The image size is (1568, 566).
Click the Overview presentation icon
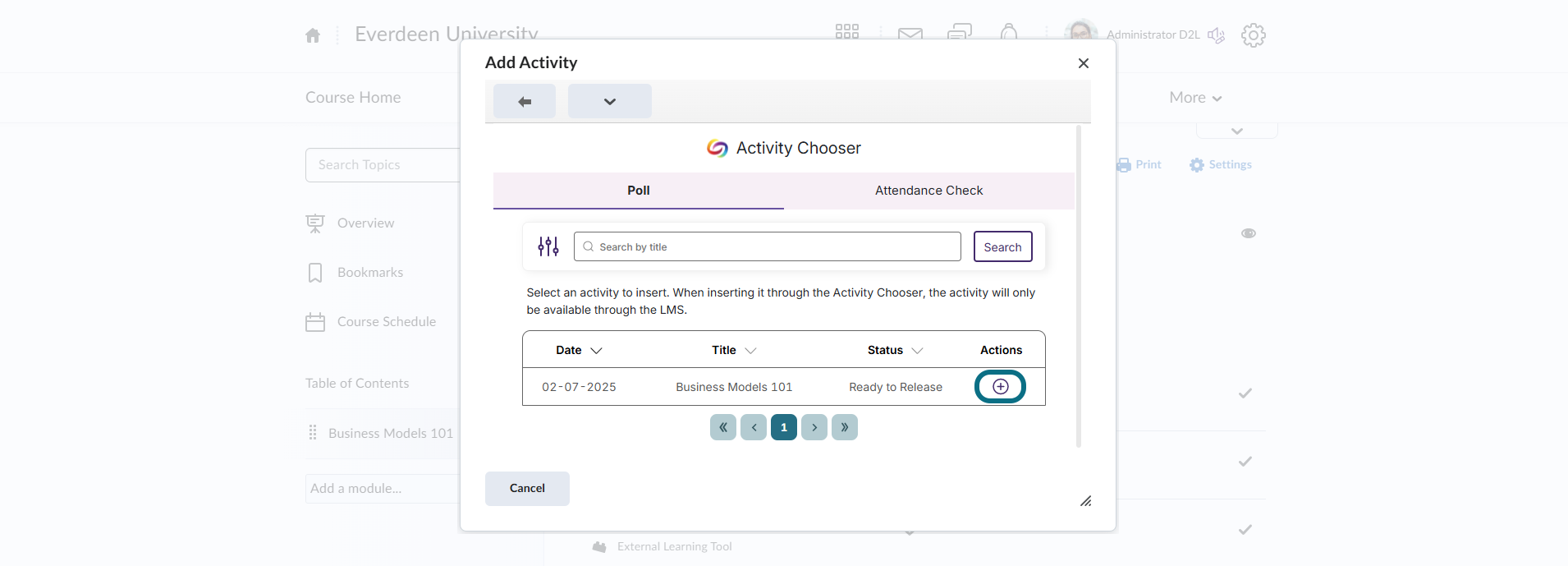(x=315, y=223)
